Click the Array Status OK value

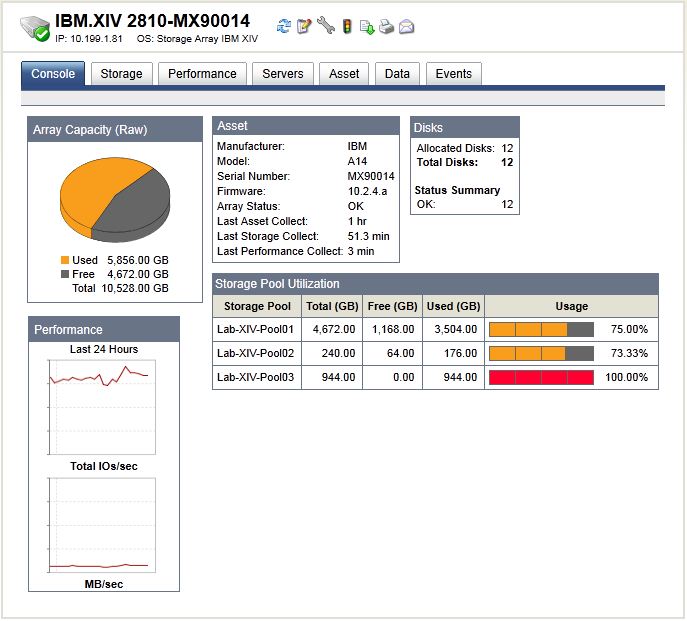356,206
